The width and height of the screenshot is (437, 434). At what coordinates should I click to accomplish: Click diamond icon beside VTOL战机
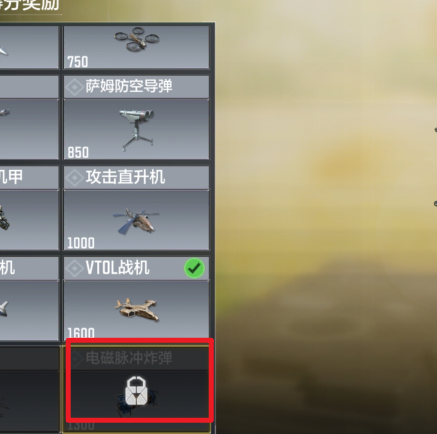coord(74,268)
